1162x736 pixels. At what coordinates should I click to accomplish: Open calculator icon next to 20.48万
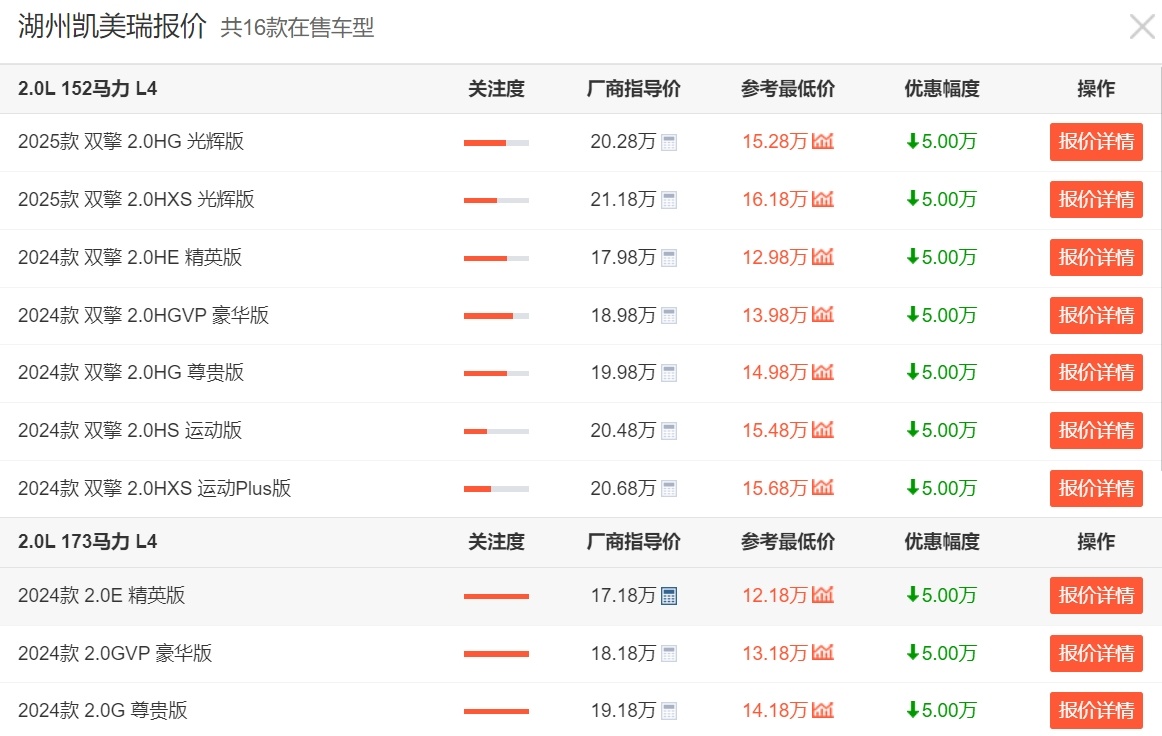click(668, 431)
